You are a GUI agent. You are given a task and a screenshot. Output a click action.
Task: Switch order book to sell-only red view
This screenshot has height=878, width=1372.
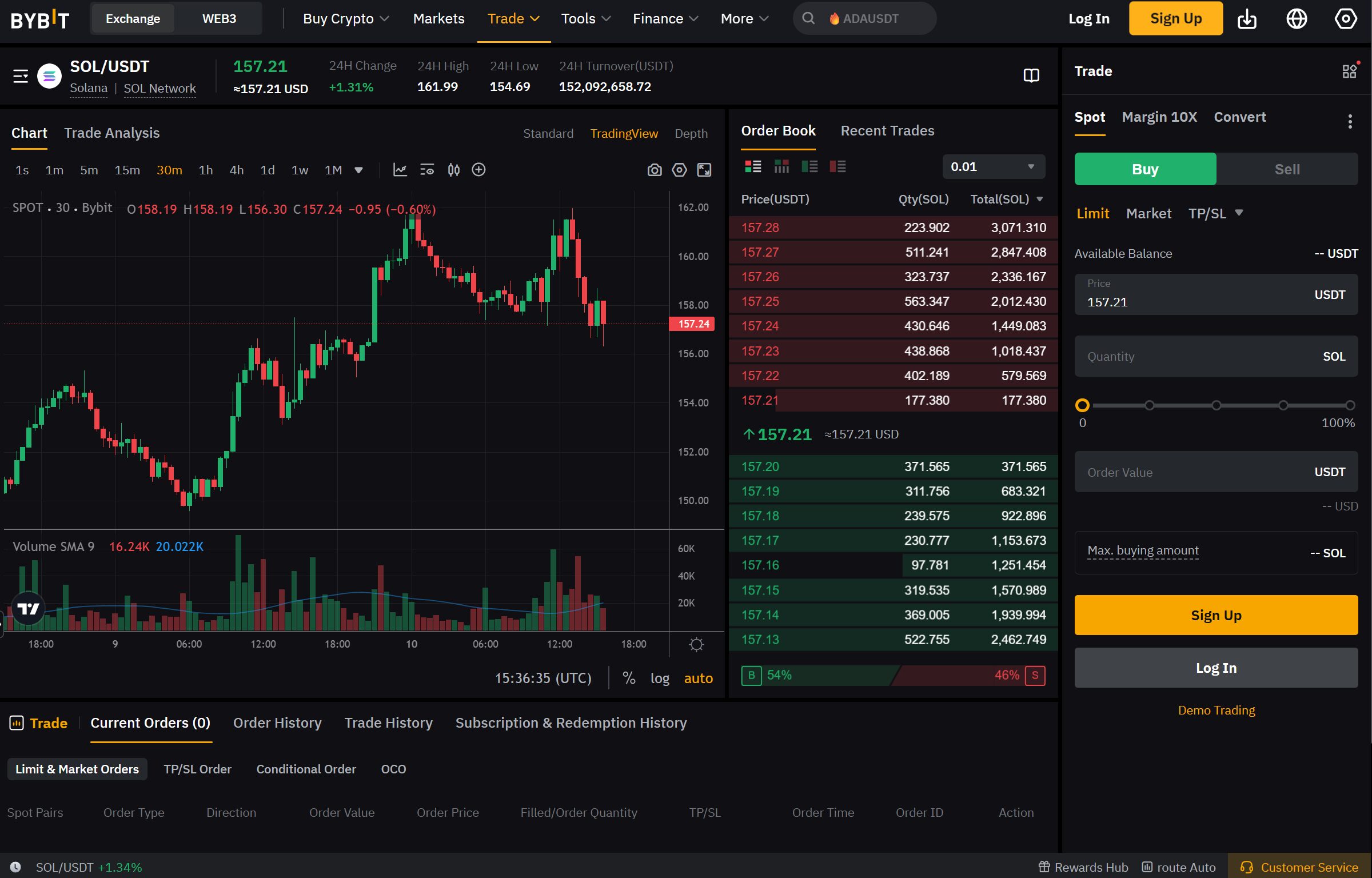[839, 166]
